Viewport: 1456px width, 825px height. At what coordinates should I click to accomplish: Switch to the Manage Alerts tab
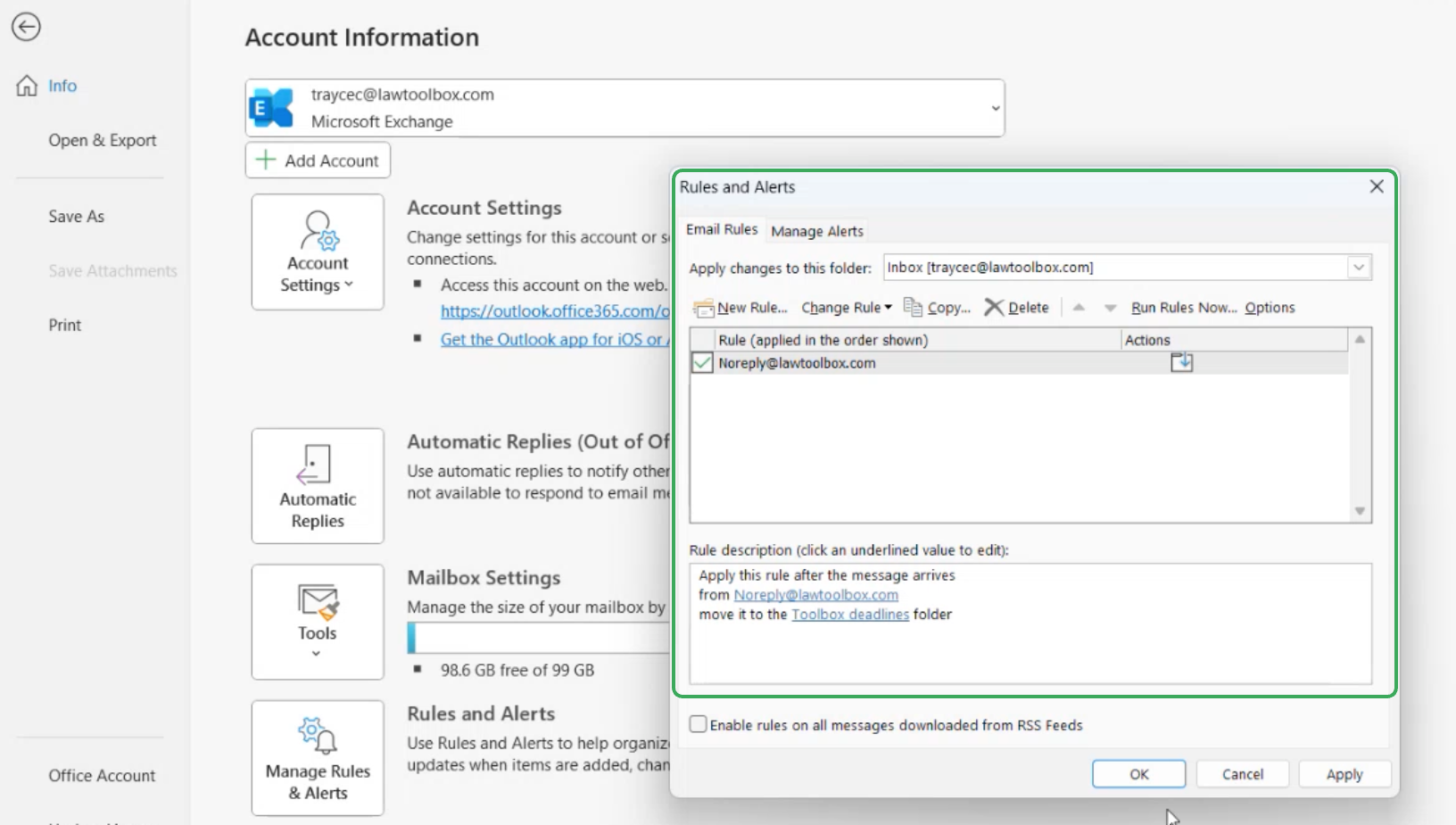(x=817, y=231)
